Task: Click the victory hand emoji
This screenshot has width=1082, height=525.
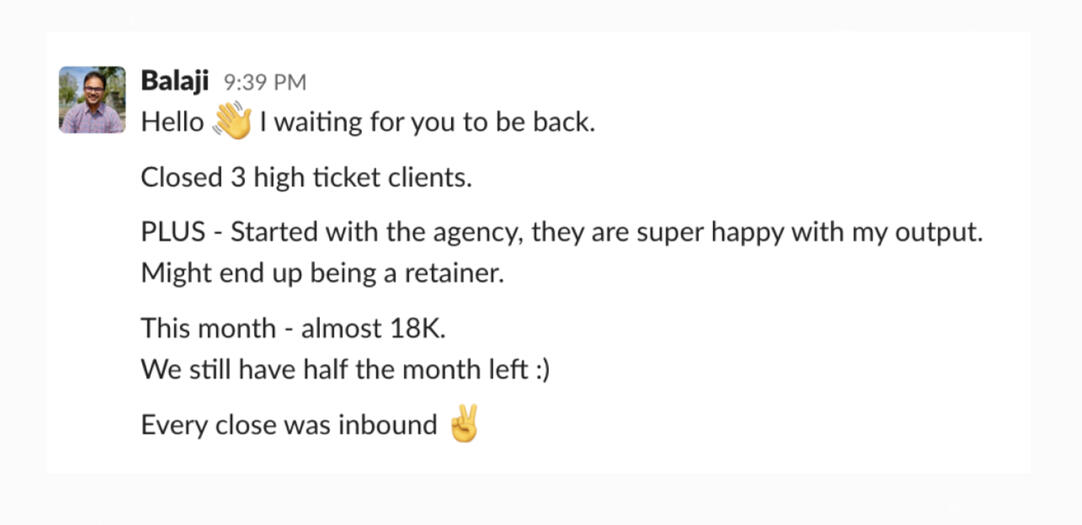Action: (x=464, y=425)
